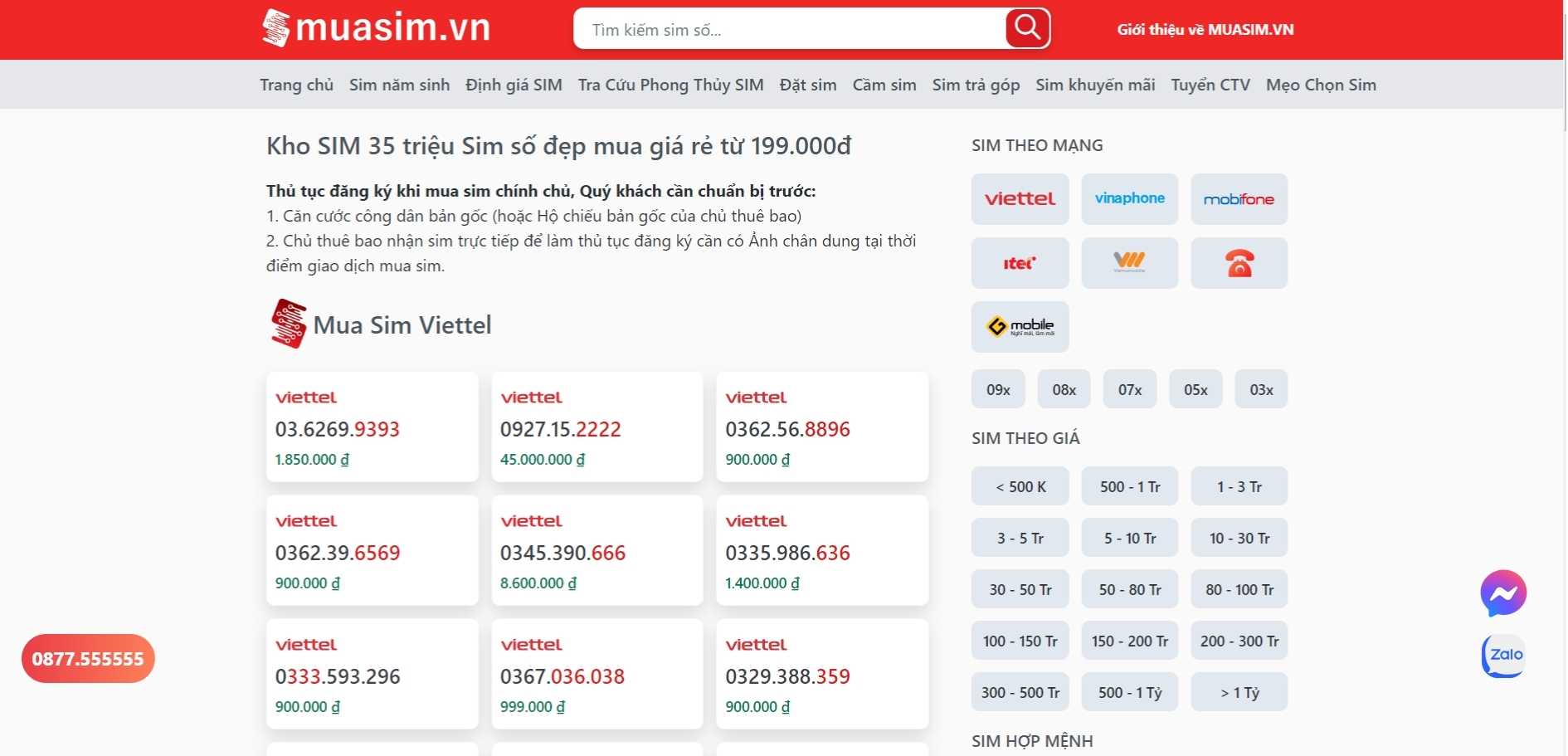
Task: Open sim card 0333.593.296
Action: point(372,674)
